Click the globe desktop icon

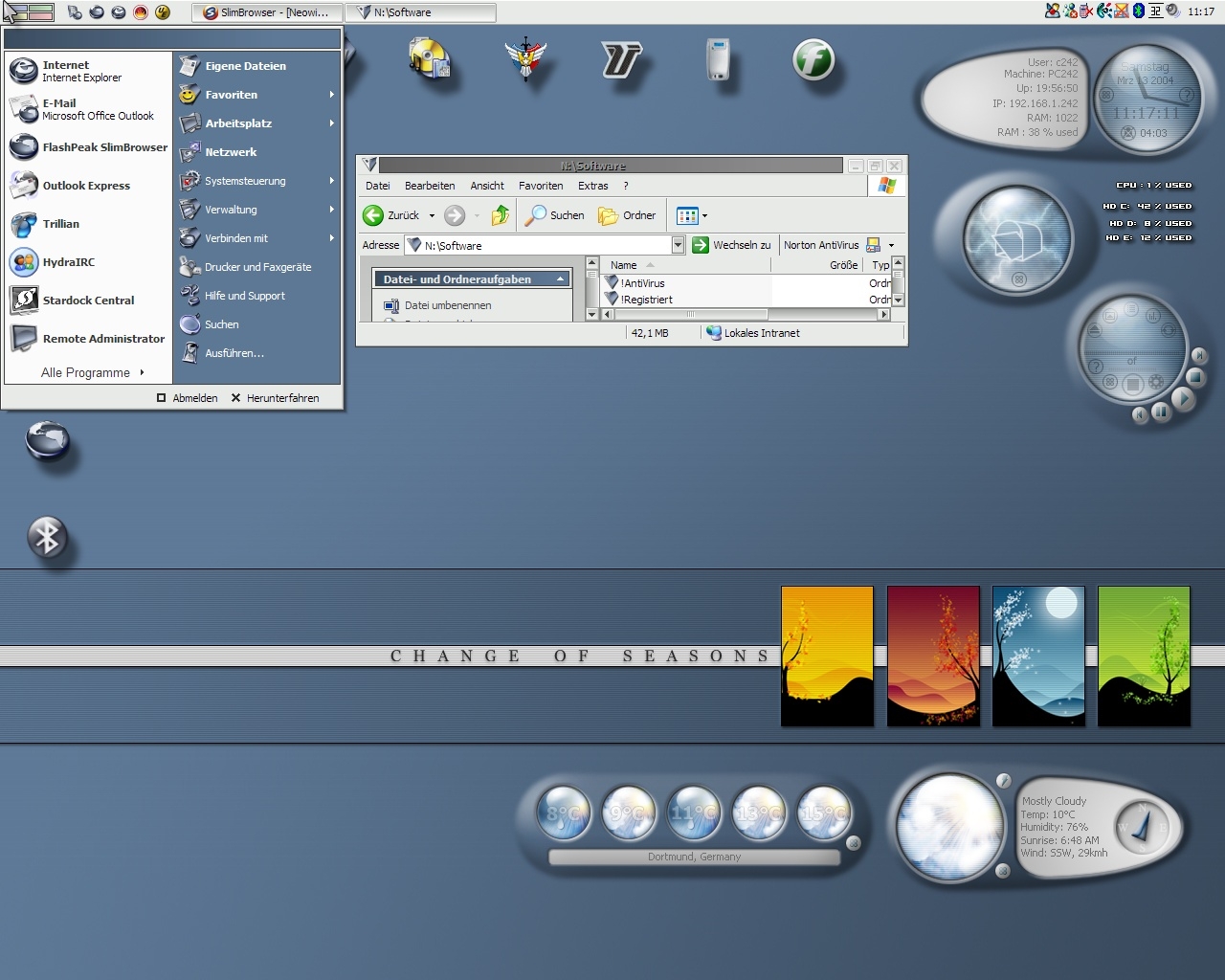(48, 441)
